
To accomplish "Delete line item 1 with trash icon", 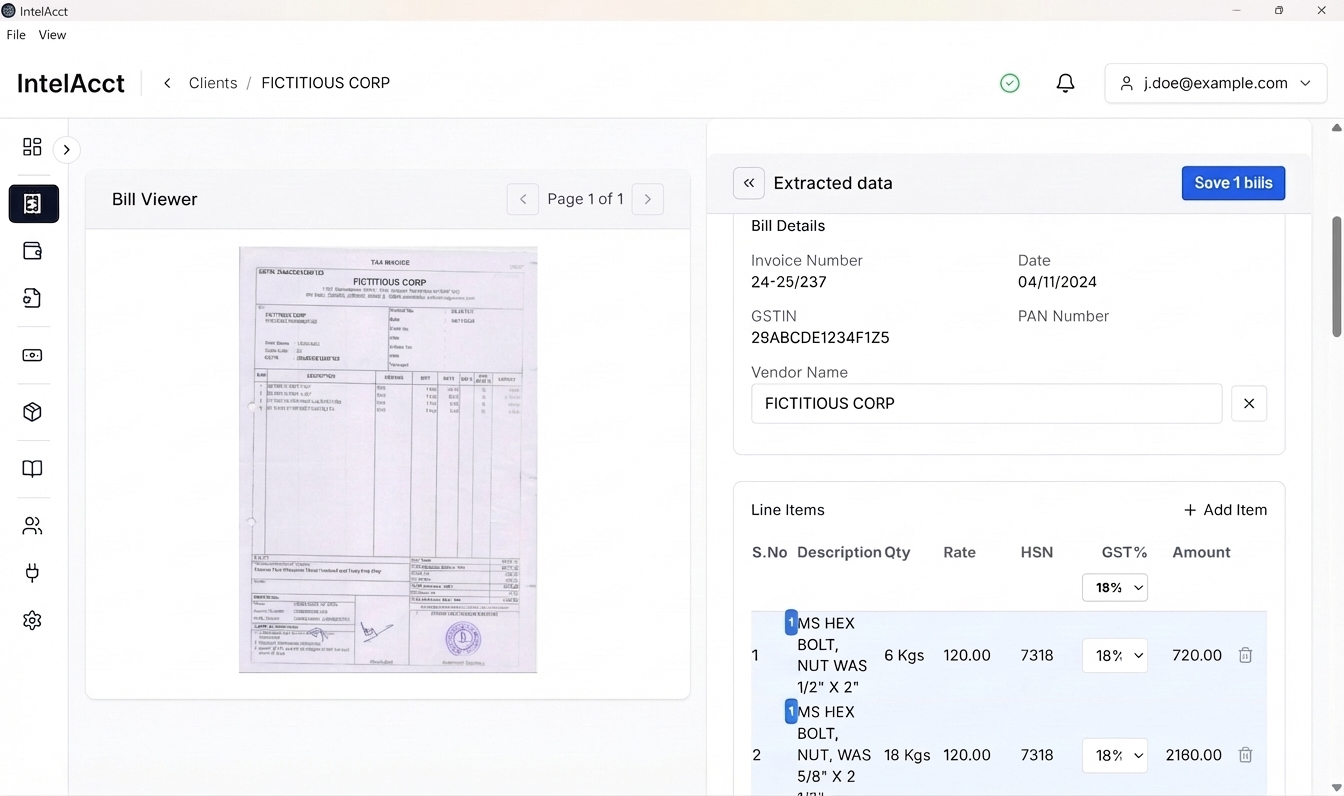I will coord(1245,656).
